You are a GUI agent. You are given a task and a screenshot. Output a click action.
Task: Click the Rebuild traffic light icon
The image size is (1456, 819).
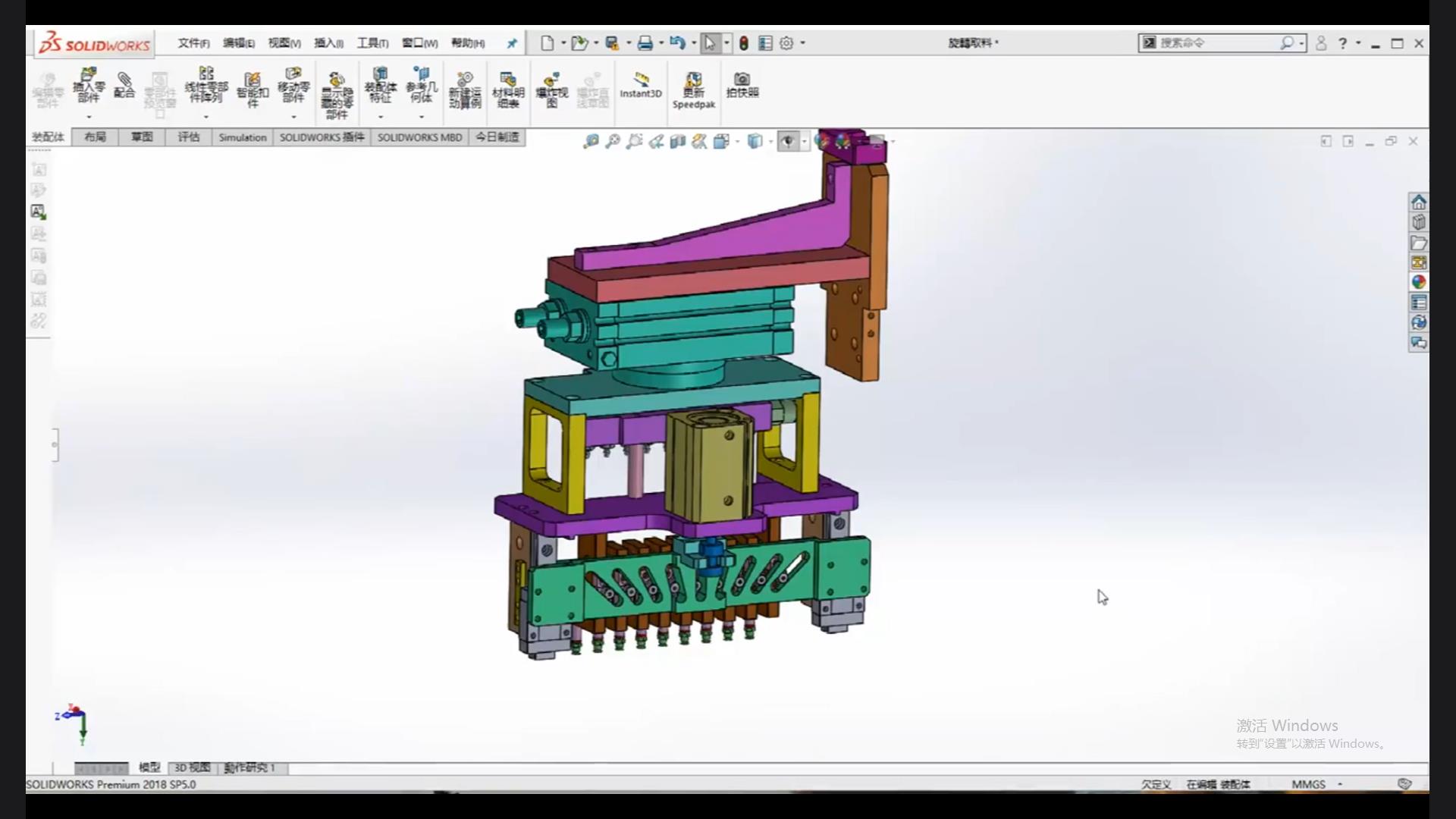(x=744, y=43)
